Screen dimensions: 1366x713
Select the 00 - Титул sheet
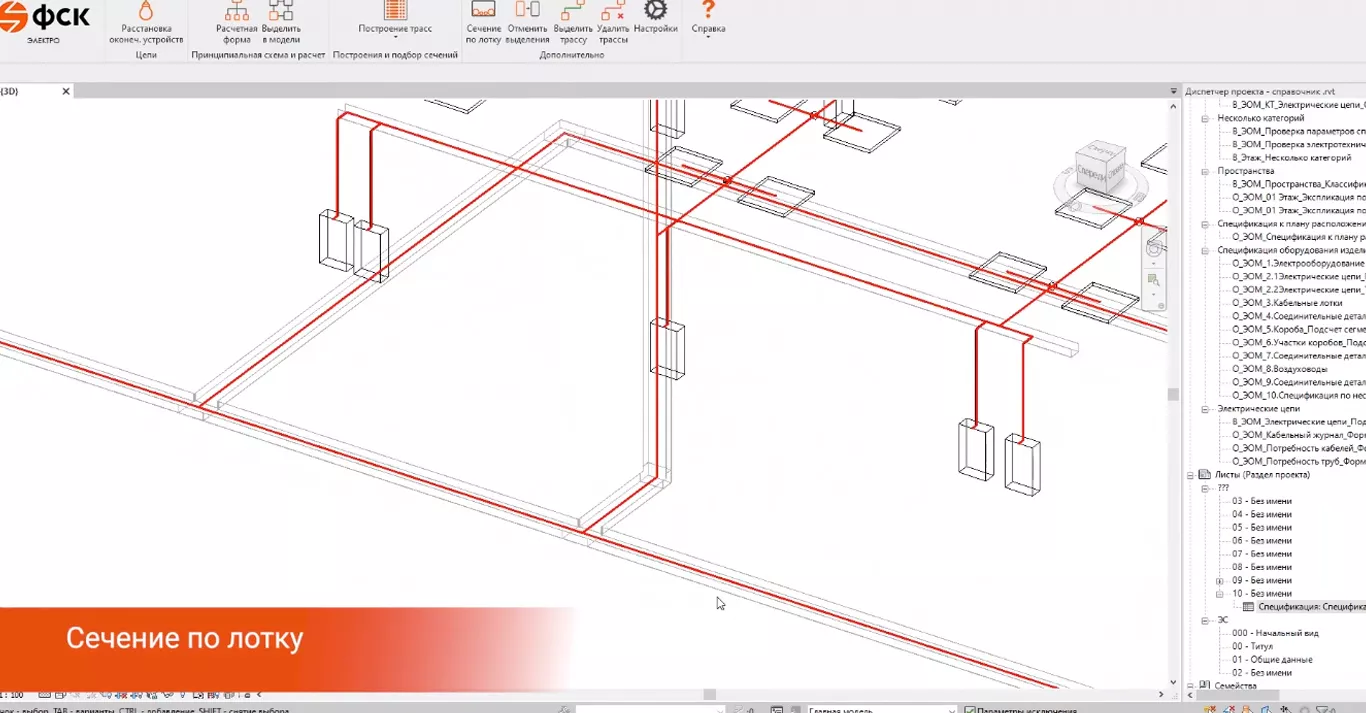point(1254,646)
